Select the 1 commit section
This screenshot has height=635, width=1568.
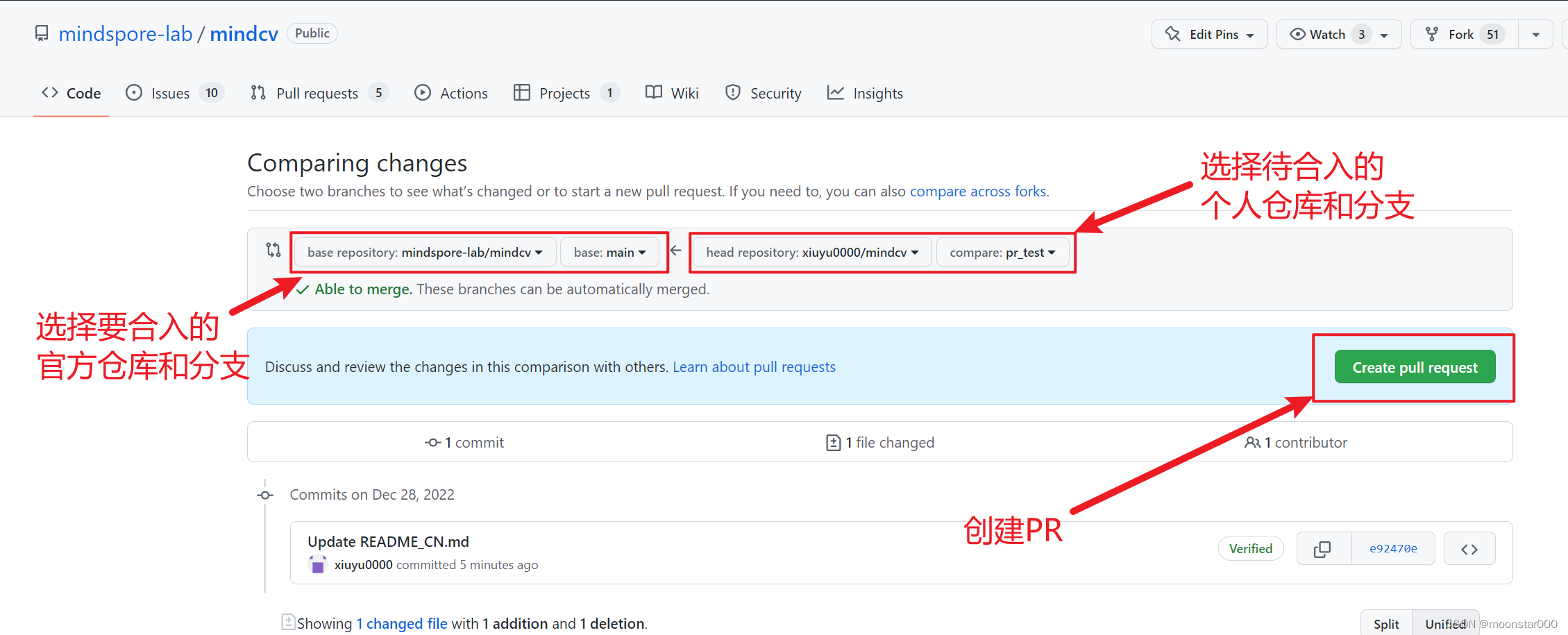point(464,442)
